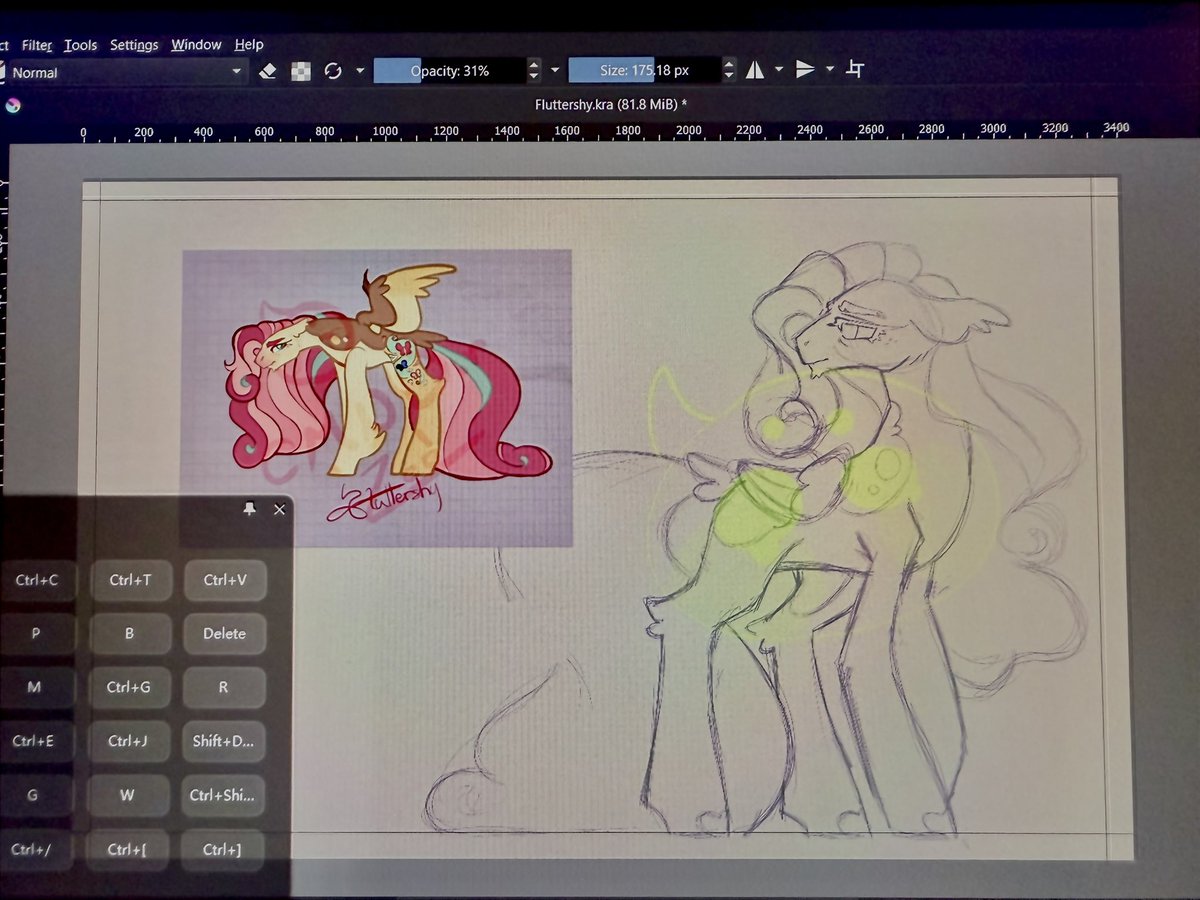Click the B shortcut button
The image size is (1200, 900).
[130, 634]
